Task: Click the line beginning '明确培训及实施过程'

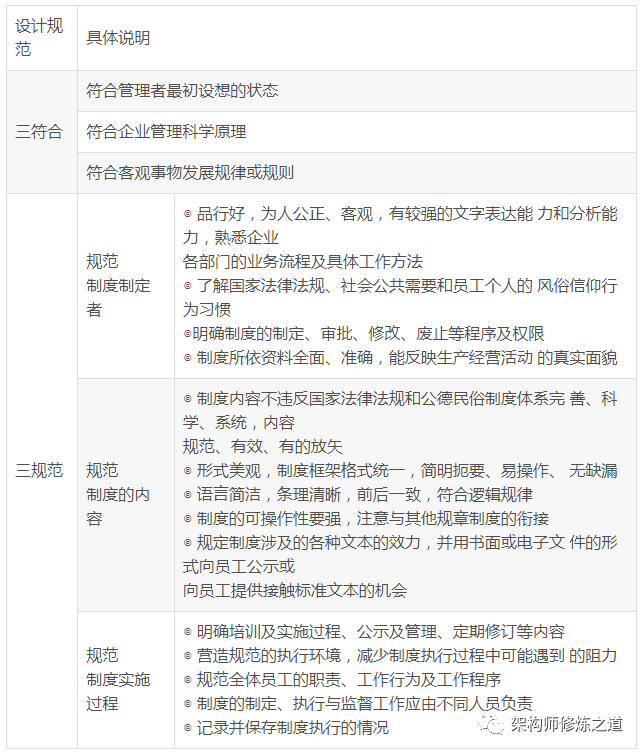Action: 374,632
